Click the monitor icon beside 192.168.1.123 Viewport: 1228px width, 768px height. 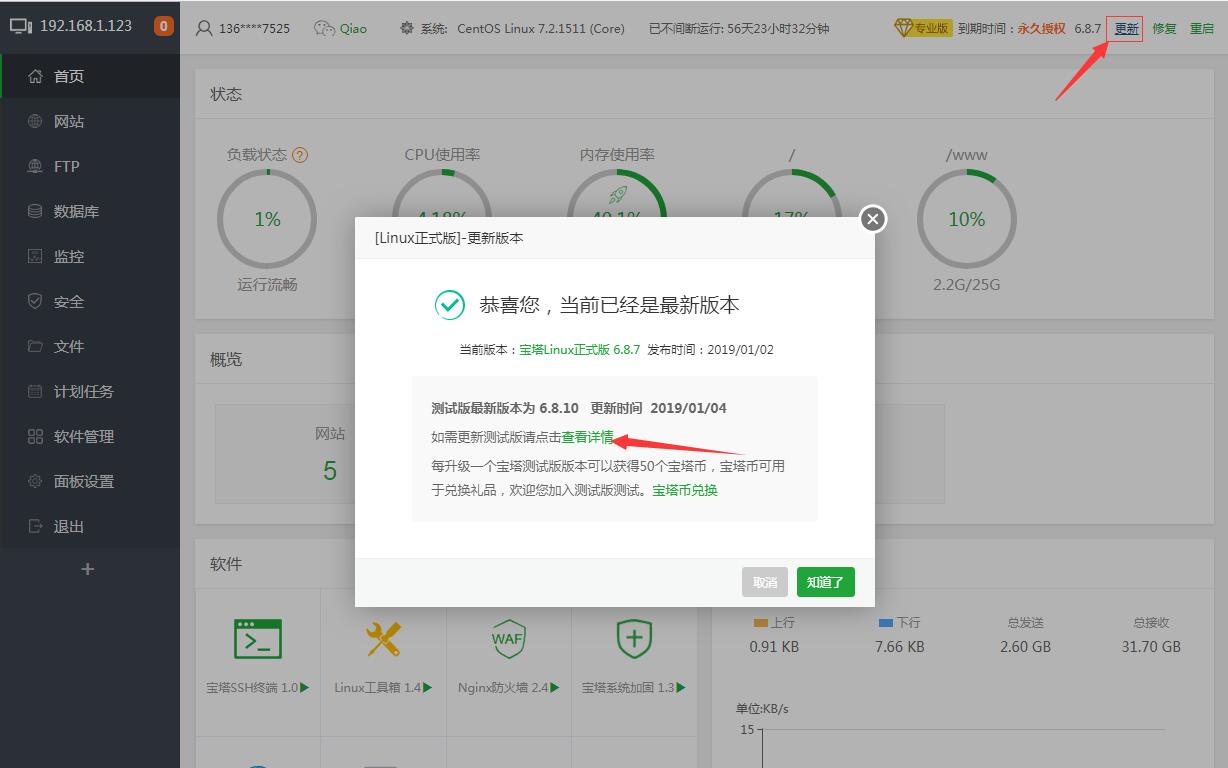21,26
